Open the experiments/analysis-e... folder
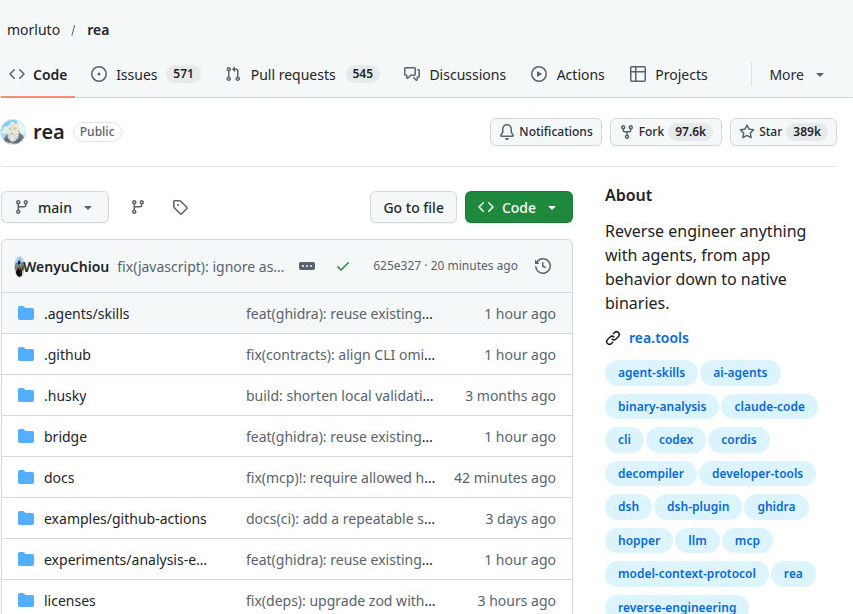 pos(125,560)
